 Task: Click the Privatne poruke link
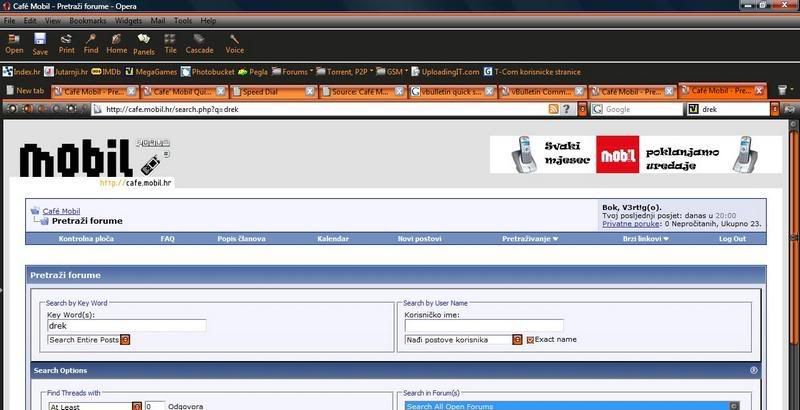point(631,223)
